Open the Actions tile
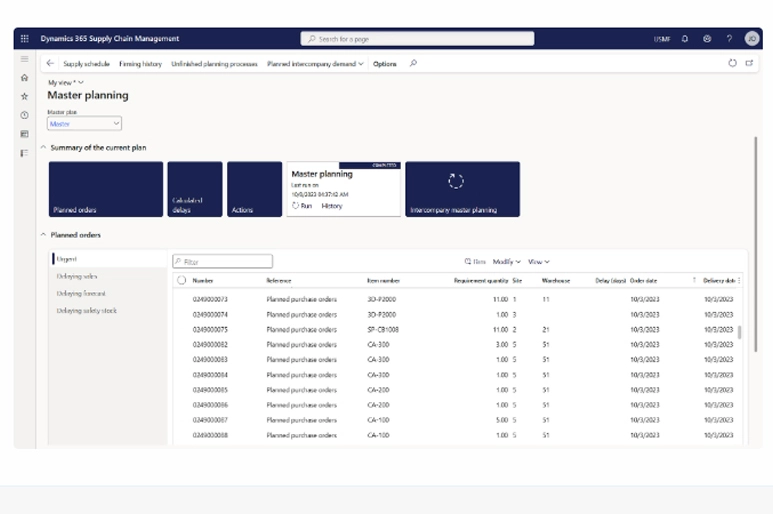The image size is (773, 514). click(x=254, y=189)
